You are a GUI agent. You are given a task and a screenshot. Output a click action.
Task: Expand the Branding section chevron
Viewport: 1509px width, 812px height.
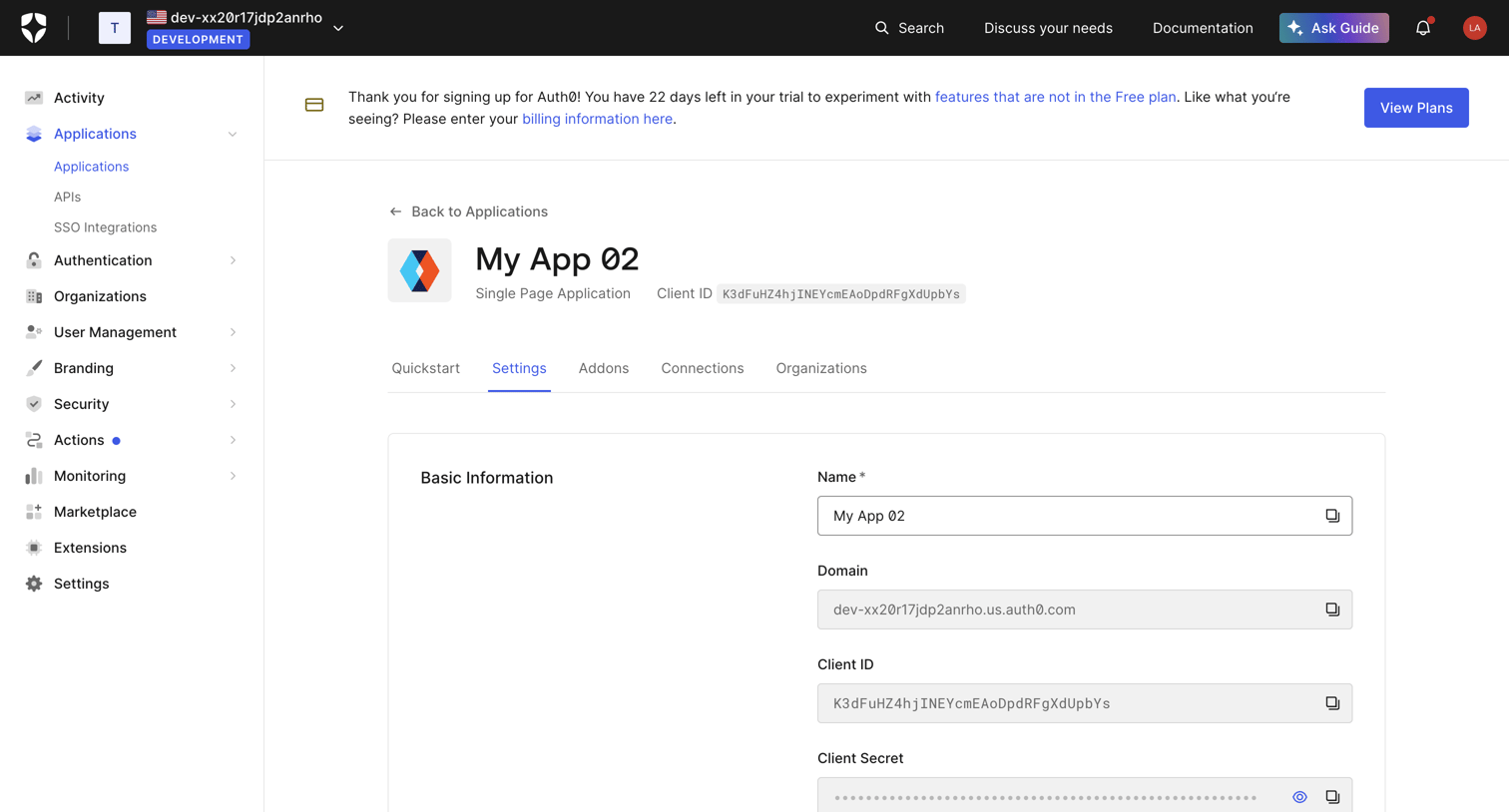click(x=233, y=368)
